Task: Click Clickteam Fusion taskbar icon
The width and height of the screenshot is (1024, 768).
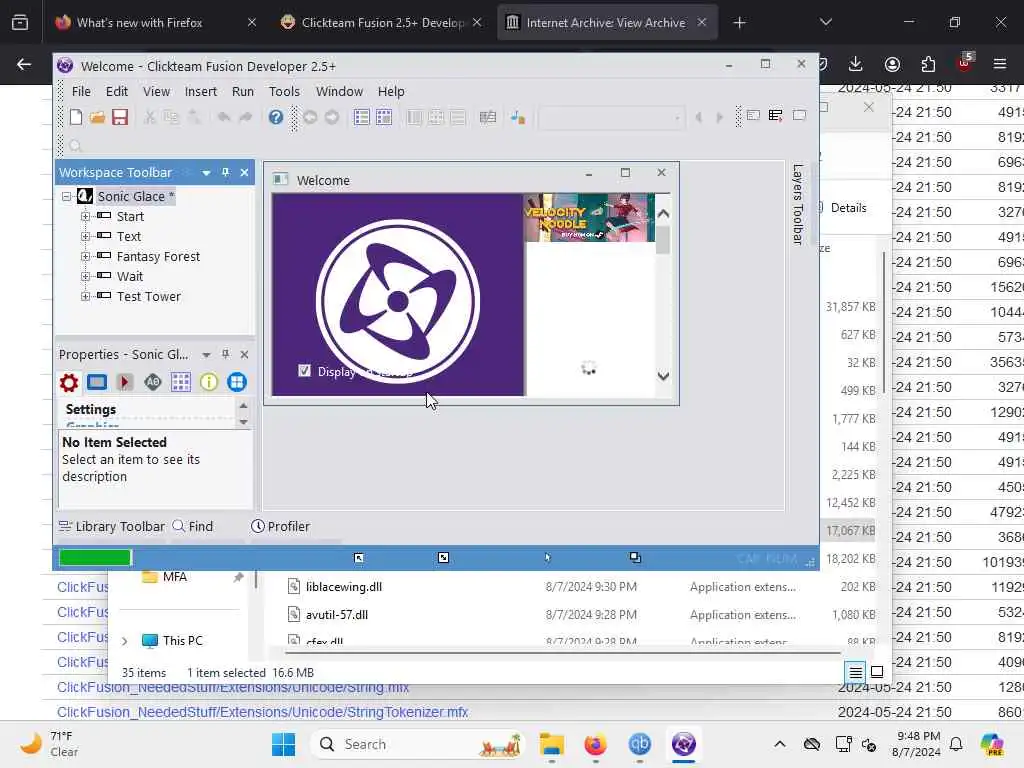Action: click(684, 744)
